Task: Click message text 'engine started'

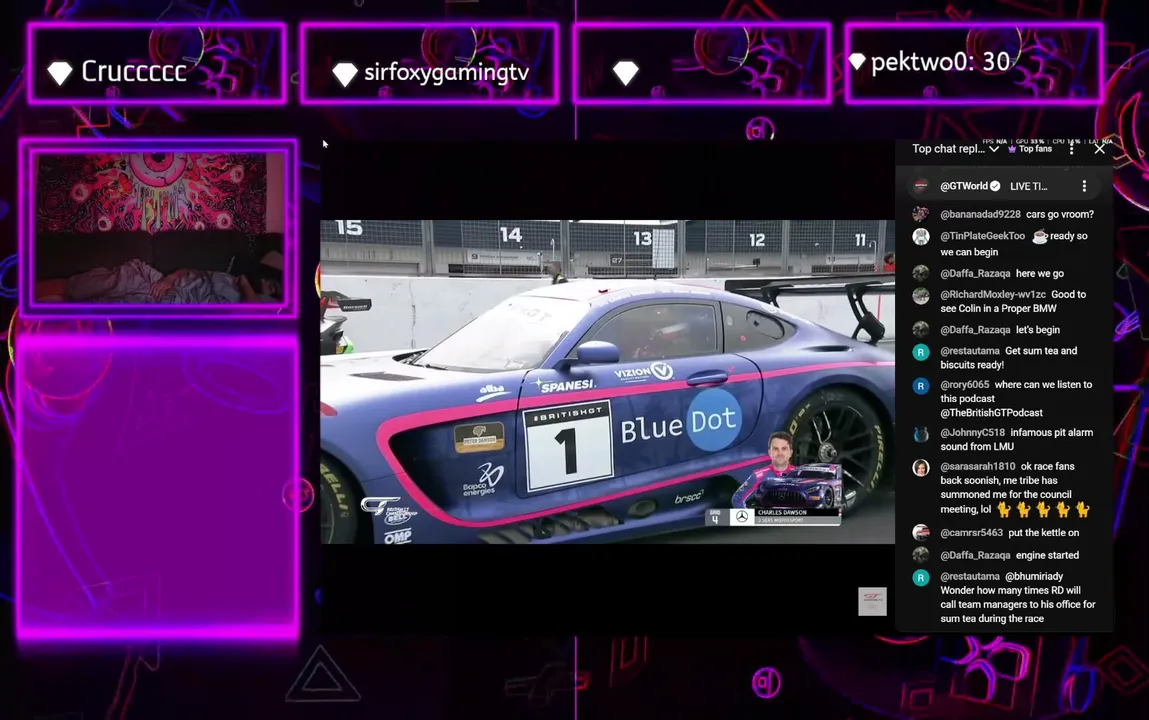Action: coord(1047,555)
